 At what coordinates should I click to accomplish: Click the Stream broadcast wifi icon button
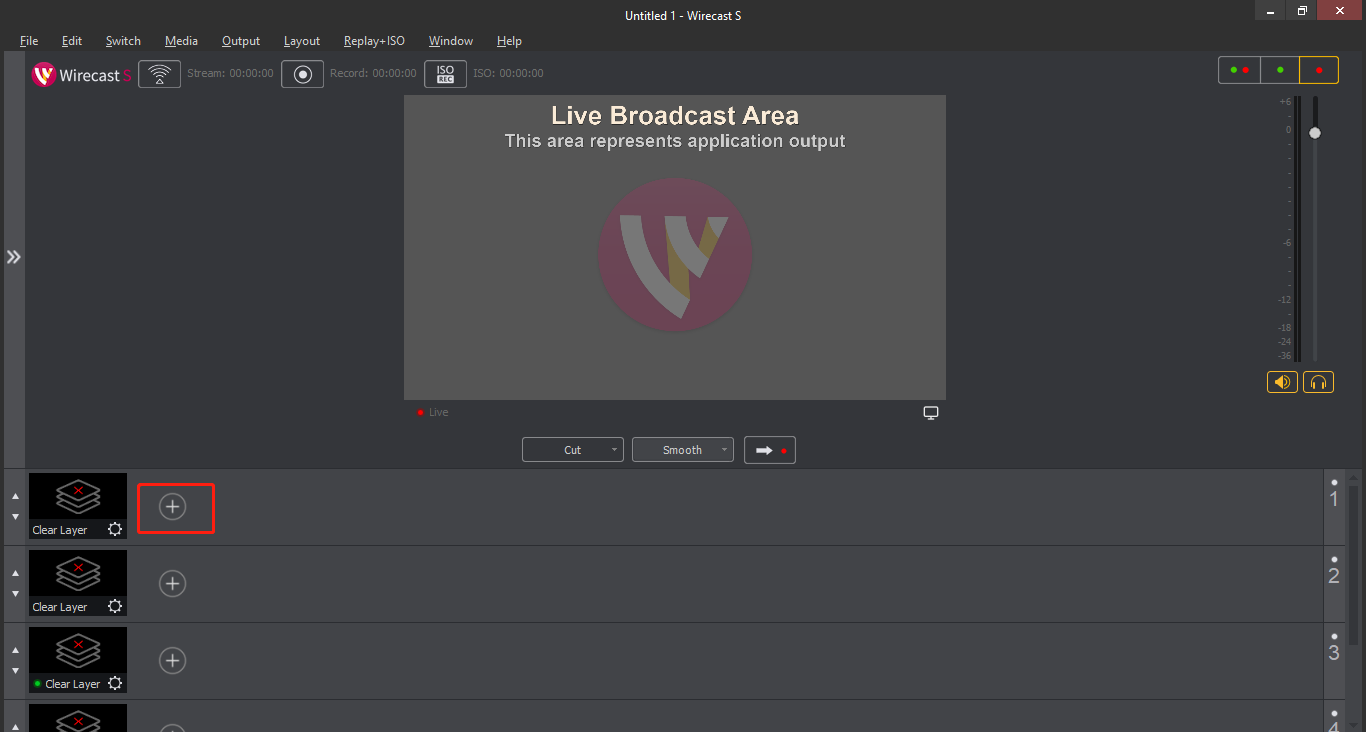pos(159,74)
